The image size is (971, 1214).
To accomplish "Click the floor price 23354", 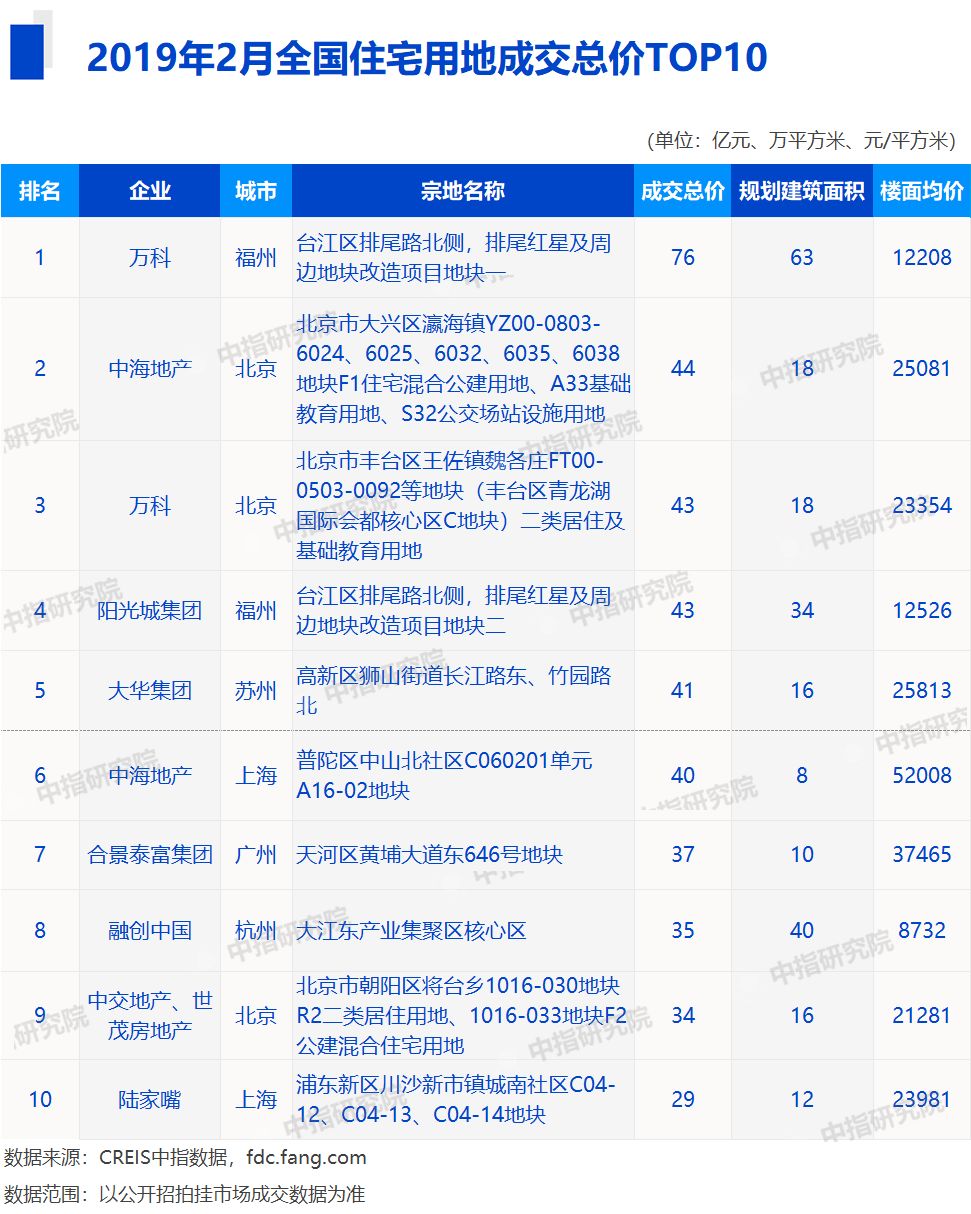I will pos(922,506).
